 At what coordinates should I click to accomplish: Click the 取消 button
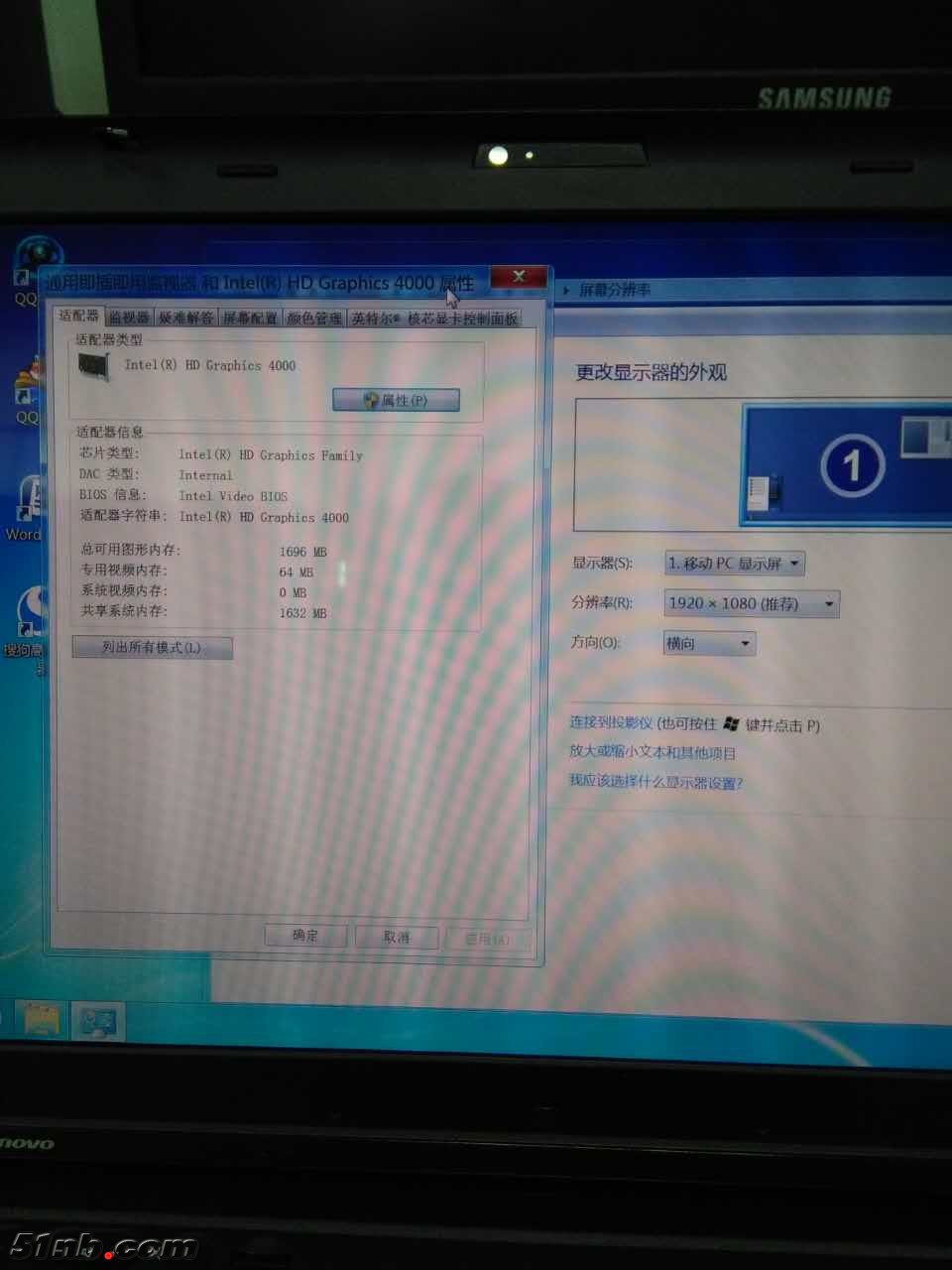(397, 937)
